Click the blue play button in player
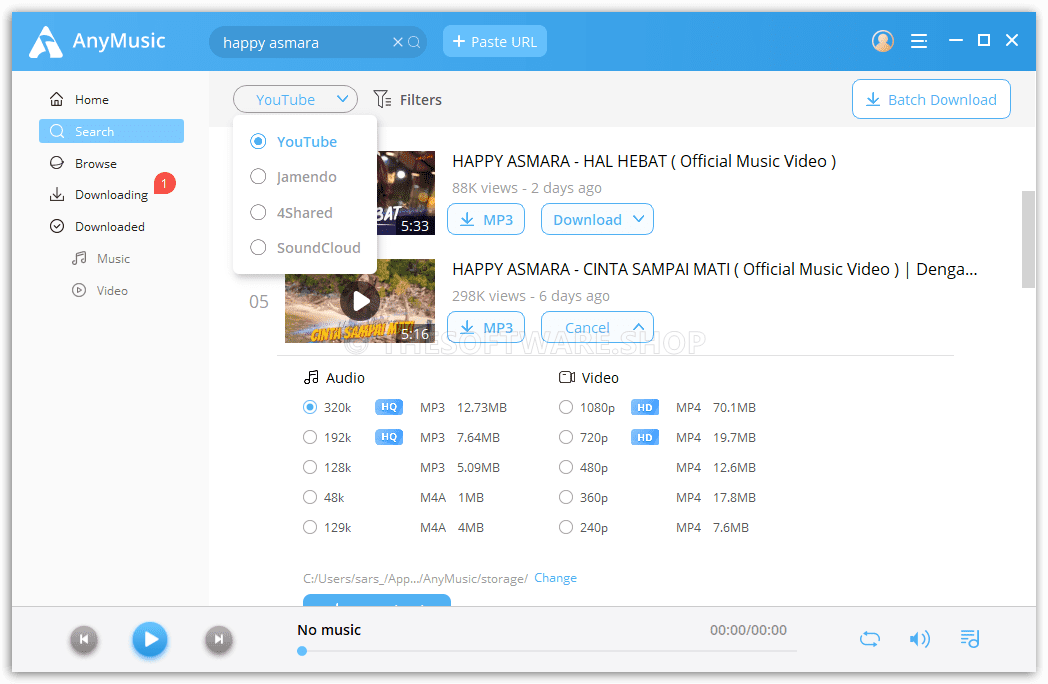The height and width of the screenshot is (684, 1048). pyautogui.click(x=150, y=639)
